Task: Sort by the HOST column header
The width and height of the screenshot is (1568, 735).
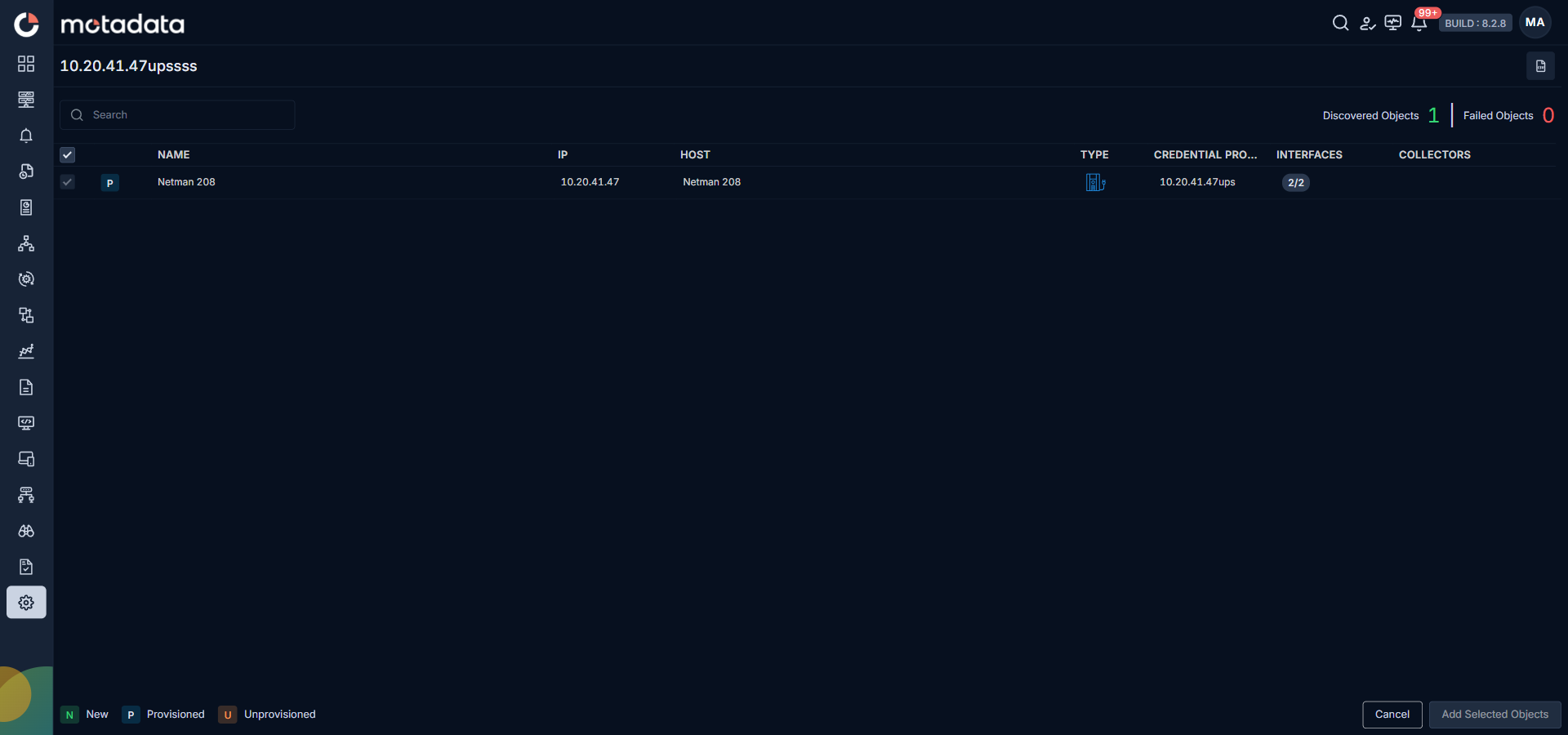Action: 695,155
